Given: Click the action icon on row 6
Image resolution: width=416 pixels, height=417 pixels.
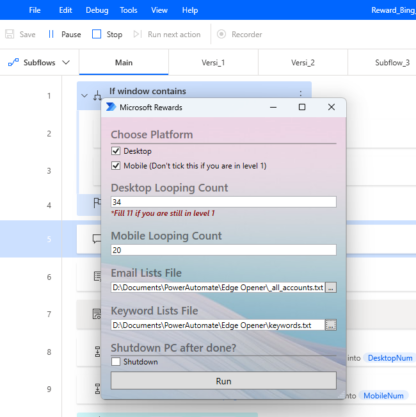Looking at the screenshot, I should [97, 276].
